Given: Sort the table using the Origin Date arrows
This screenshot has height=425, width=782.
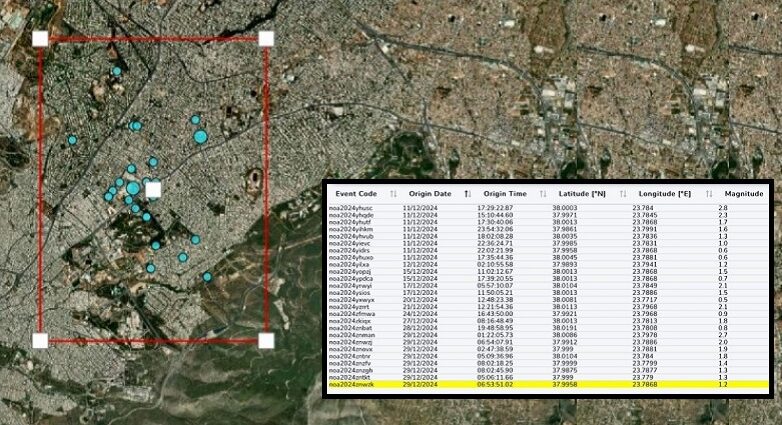Looking at the screenshot, I should [x=468, y=193].
